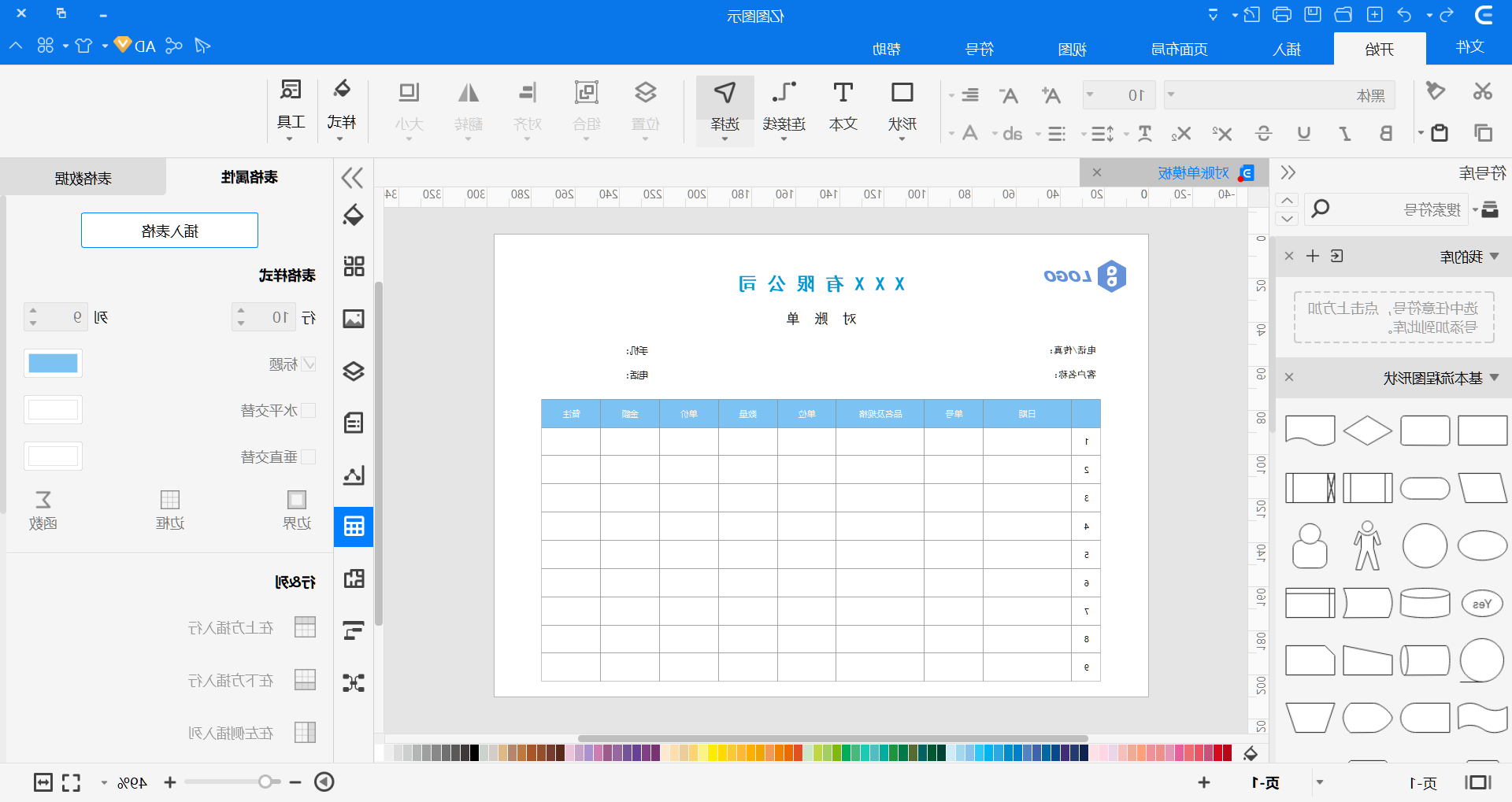Click the 边界 border icon in table properties
Screen dimensions: 1512x802
coord(297,509)
